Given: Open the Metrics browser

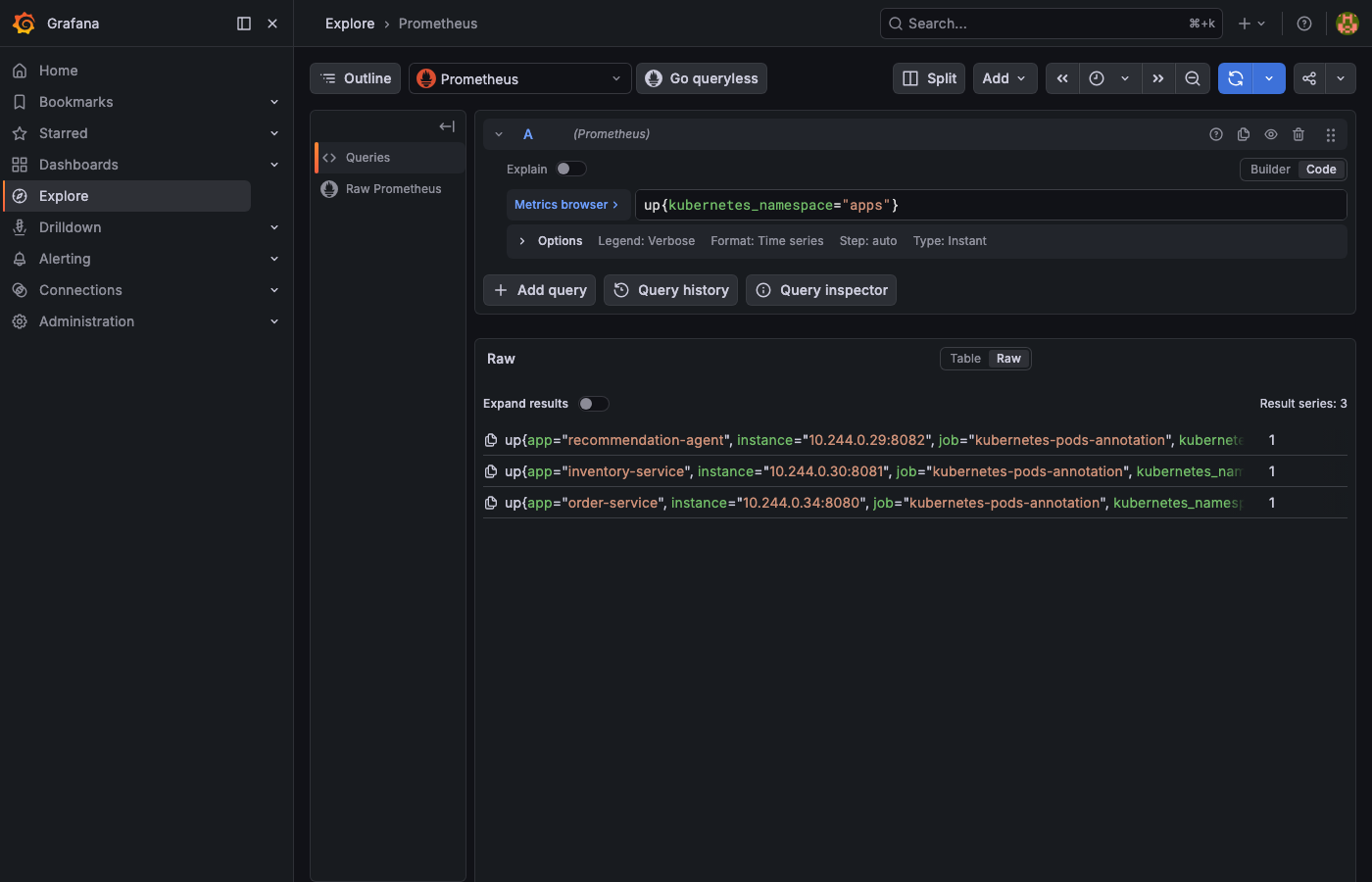Looking at the screenshot, I should pyautogui.click(x=567, y=205).
